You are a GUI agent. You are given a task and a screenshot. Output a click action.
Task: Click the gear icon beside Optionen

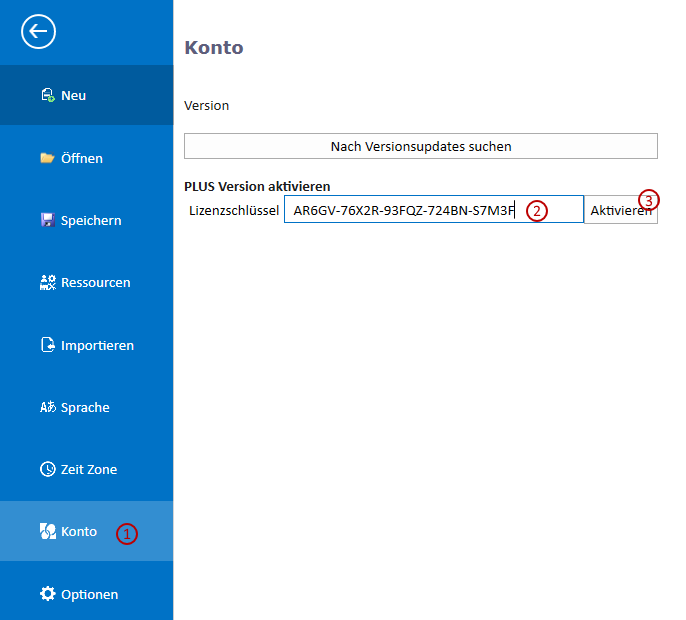point(47,594)
